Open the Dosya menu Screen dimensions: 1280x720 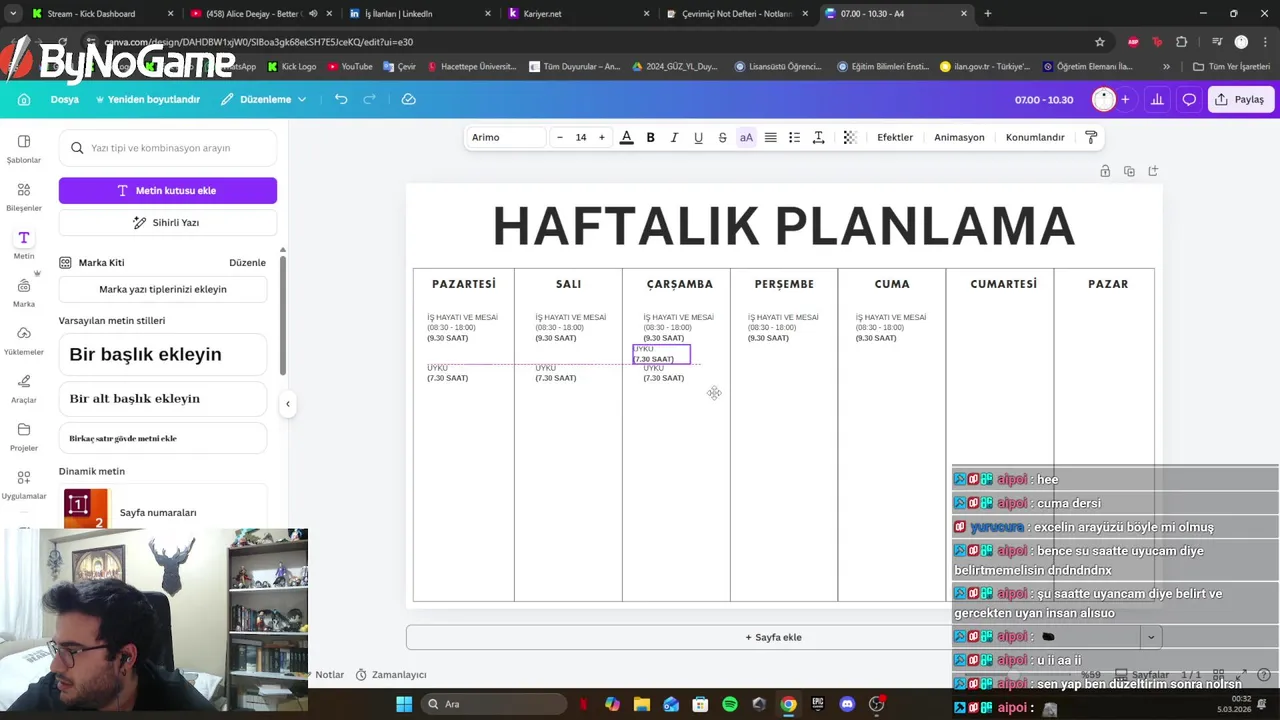point(64,99)
